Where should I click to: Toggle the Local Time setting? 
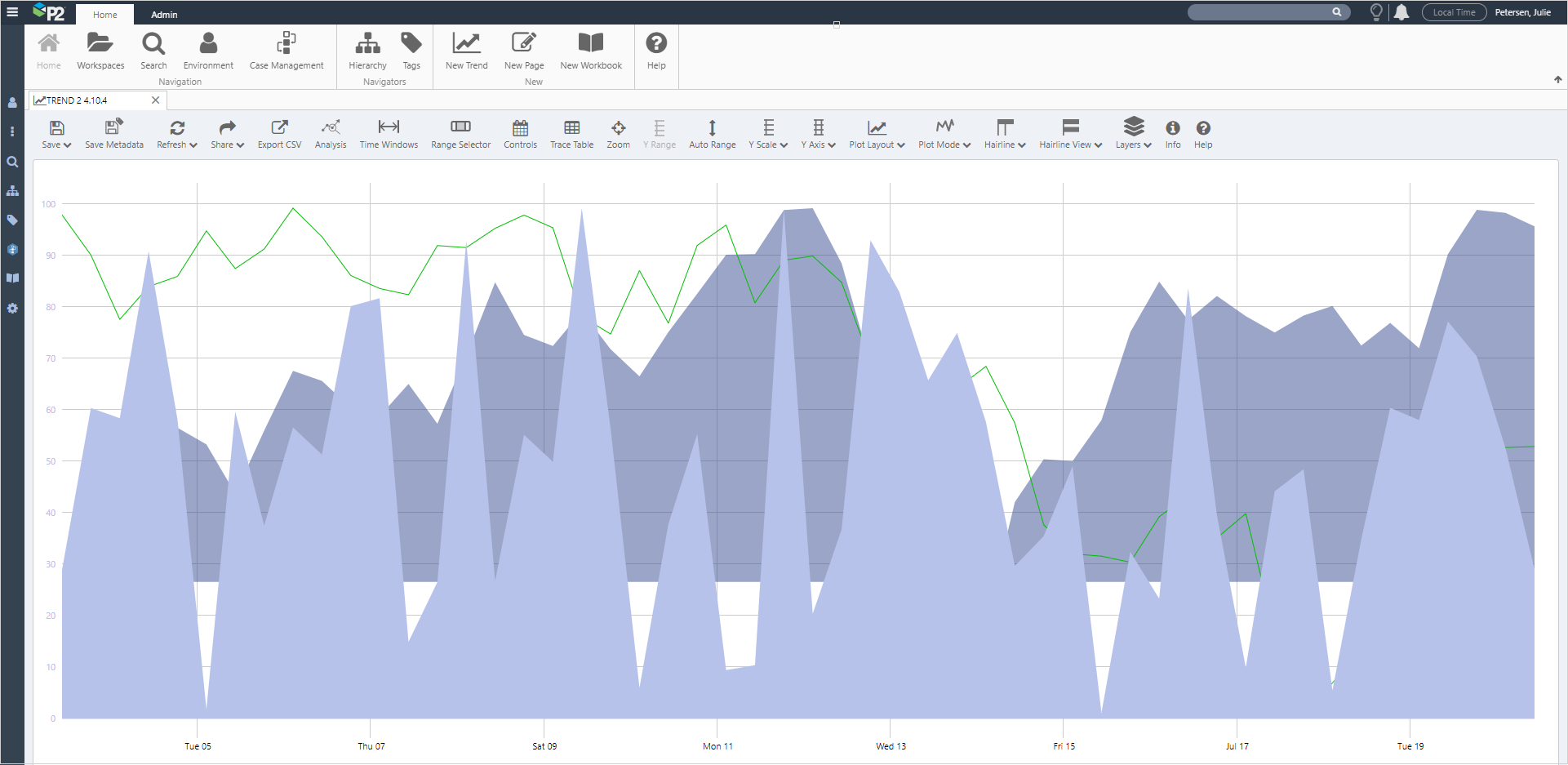tap(1454, 12)
